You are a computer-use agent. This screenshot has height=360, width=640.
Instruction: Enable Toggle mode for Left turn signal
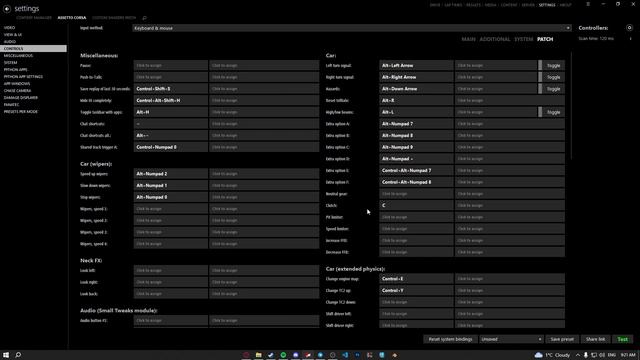click(x=551, y=65)
